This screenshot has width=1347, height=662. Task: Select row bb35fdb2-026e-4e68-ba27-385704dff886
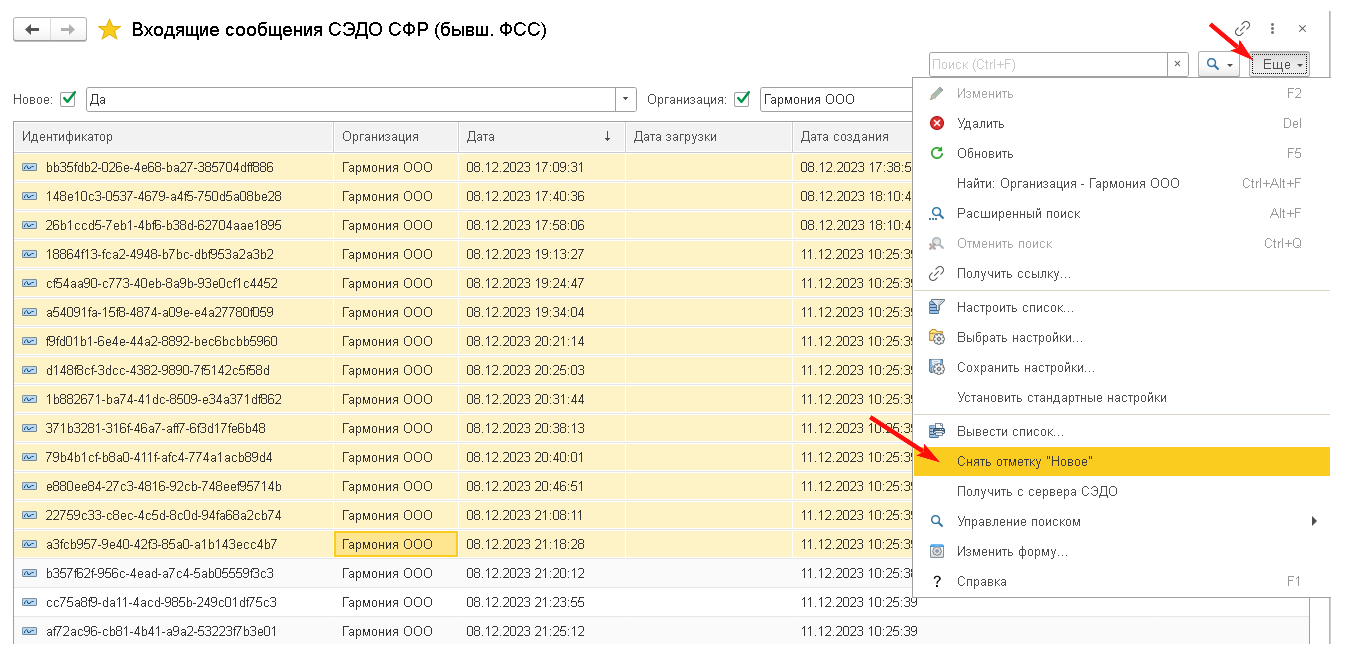pos(463,167)
